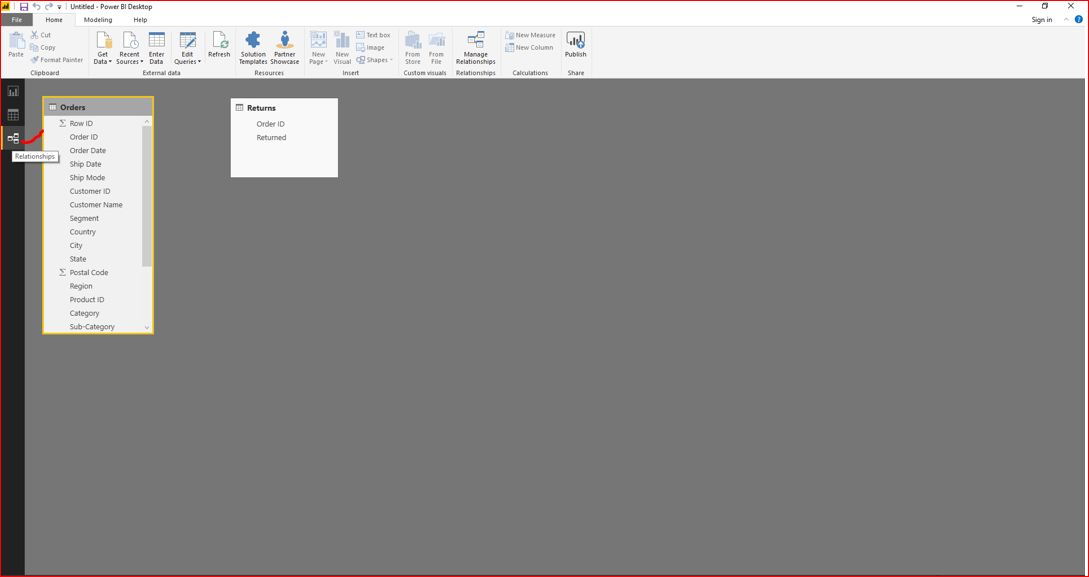Select the Orders table header
This screenshot has width=1089, height=577.
click(98, 108)
